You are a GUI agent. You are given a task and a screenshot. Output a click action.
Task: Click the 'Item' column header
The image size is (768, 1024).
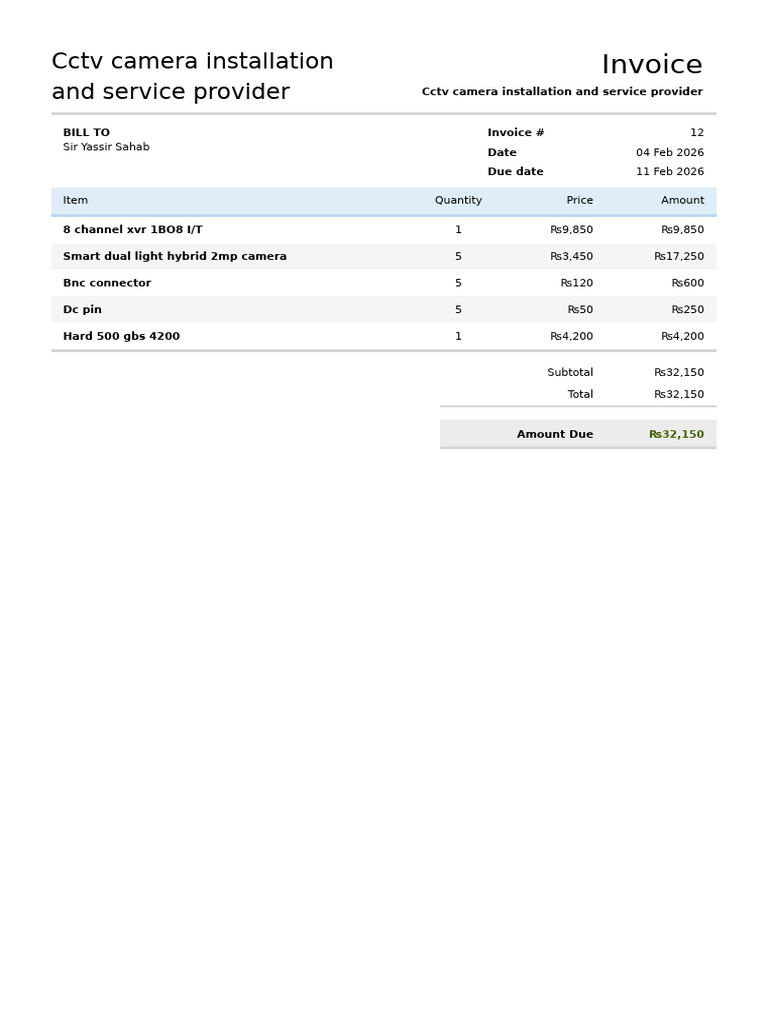75,200
